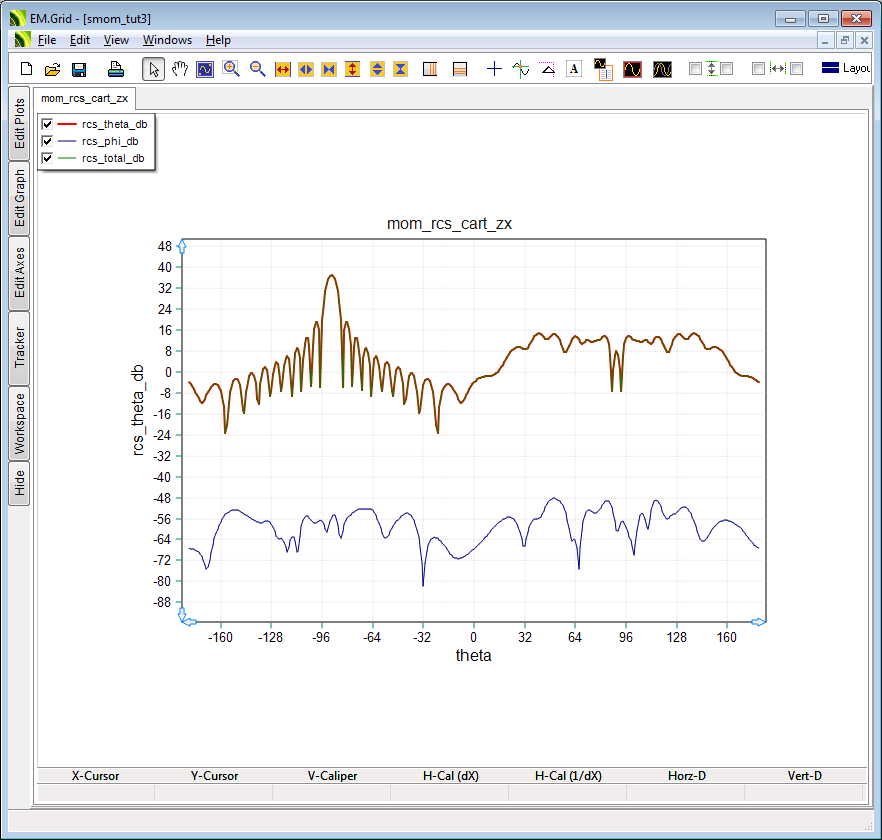Uncheck the rcs_theta_db trace checkbox
This screenshot has height=840, width=882.
click(x=47, y=124)
